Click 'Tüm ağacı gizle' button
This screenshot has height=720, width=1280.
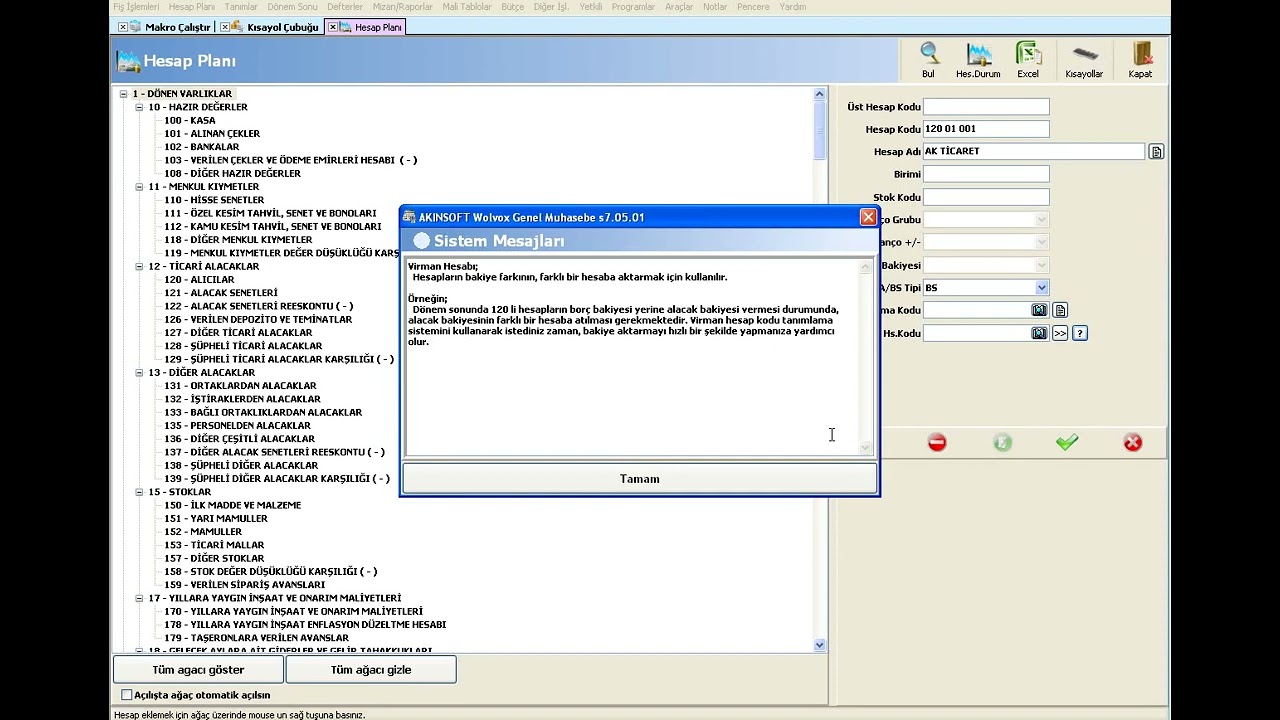(371, 670)
